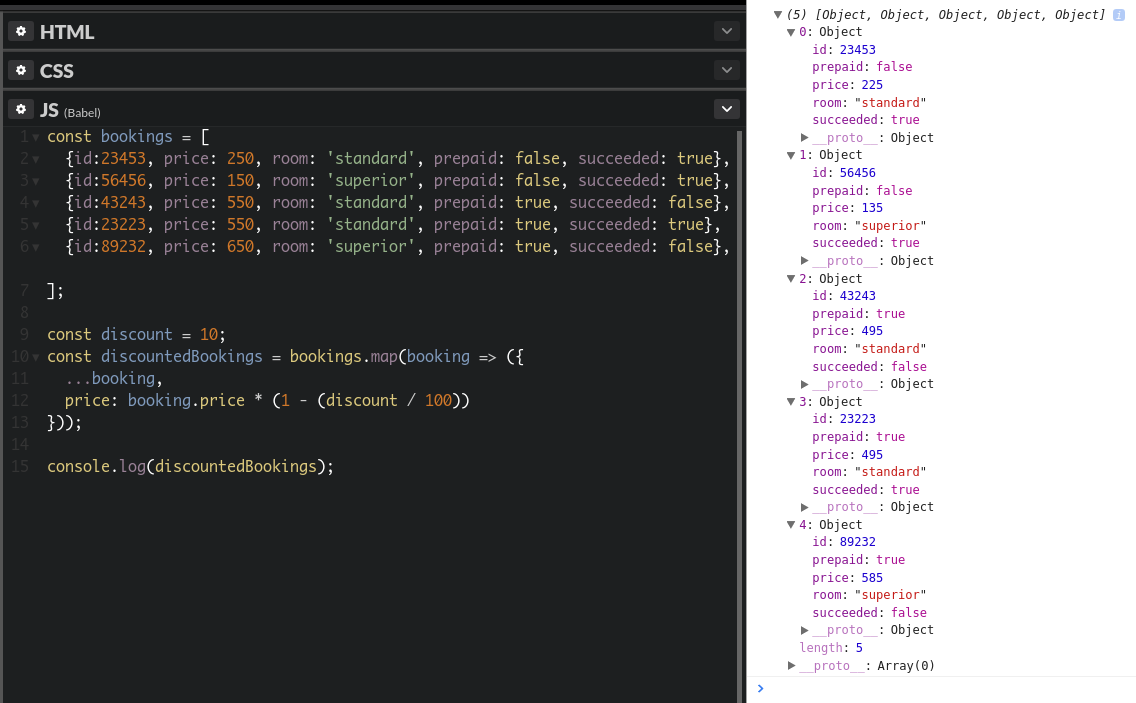1136x703 pixels.
Task: Collapse console object 0
Action: (x=791, y=32)
